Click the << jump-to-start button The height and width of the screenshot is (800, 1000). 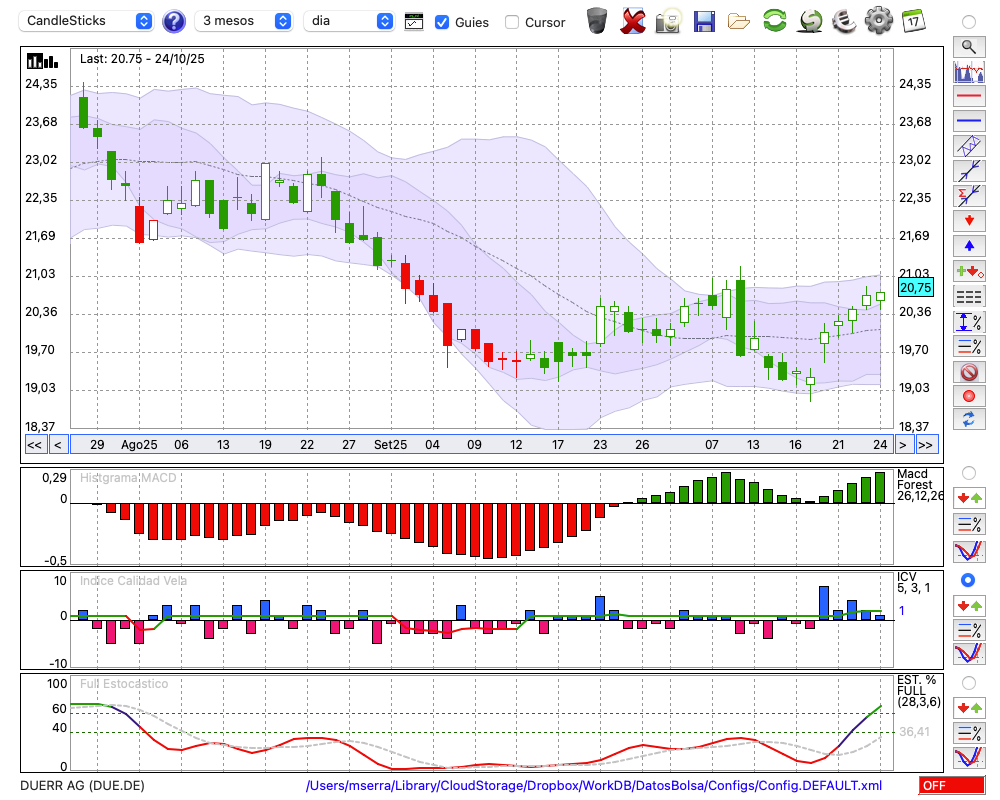(x=34, y=444)
